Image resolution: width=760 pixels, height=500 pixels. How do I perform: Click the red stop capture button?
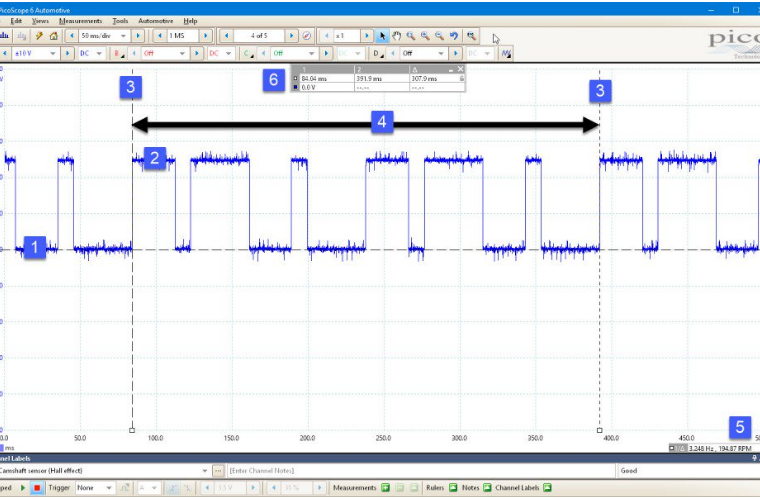click(37, 488)
